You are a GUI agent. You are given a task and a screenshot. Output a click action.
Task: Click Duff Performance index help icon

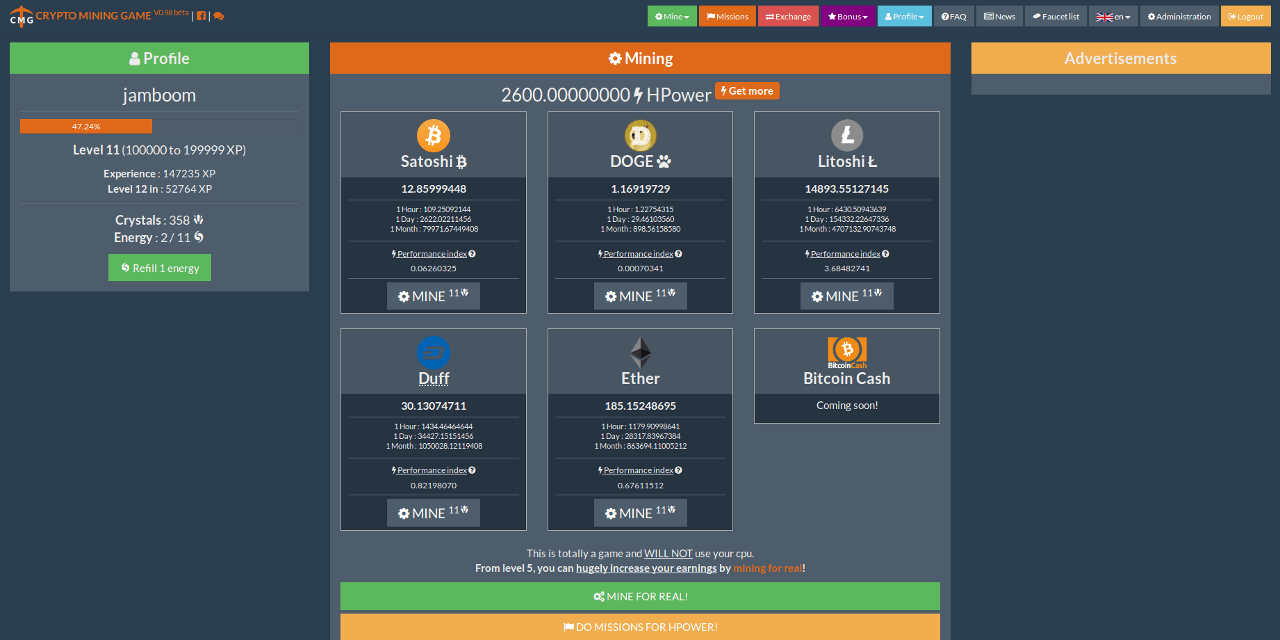[x=472, y=470]
